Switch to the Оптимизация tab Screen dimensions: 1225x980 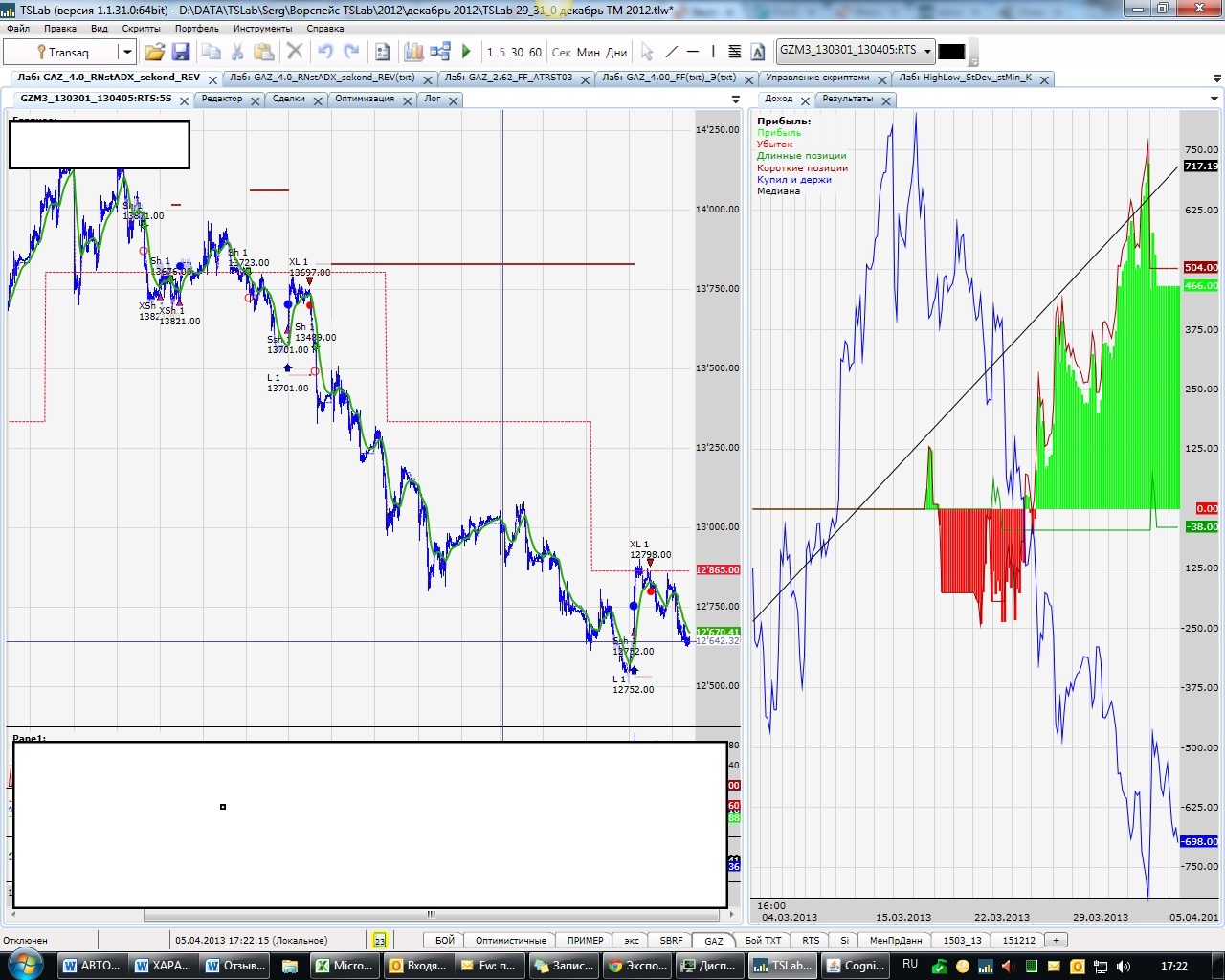(x=365, y=99)
